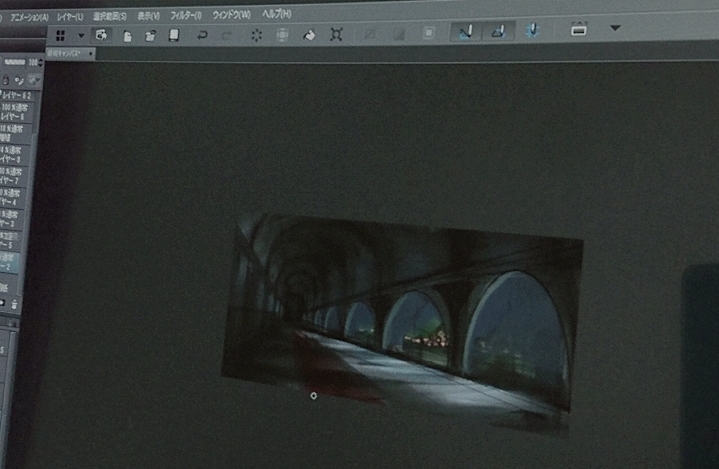
Task: Open the フィルター(I) menu
Action: coord(186,16)
